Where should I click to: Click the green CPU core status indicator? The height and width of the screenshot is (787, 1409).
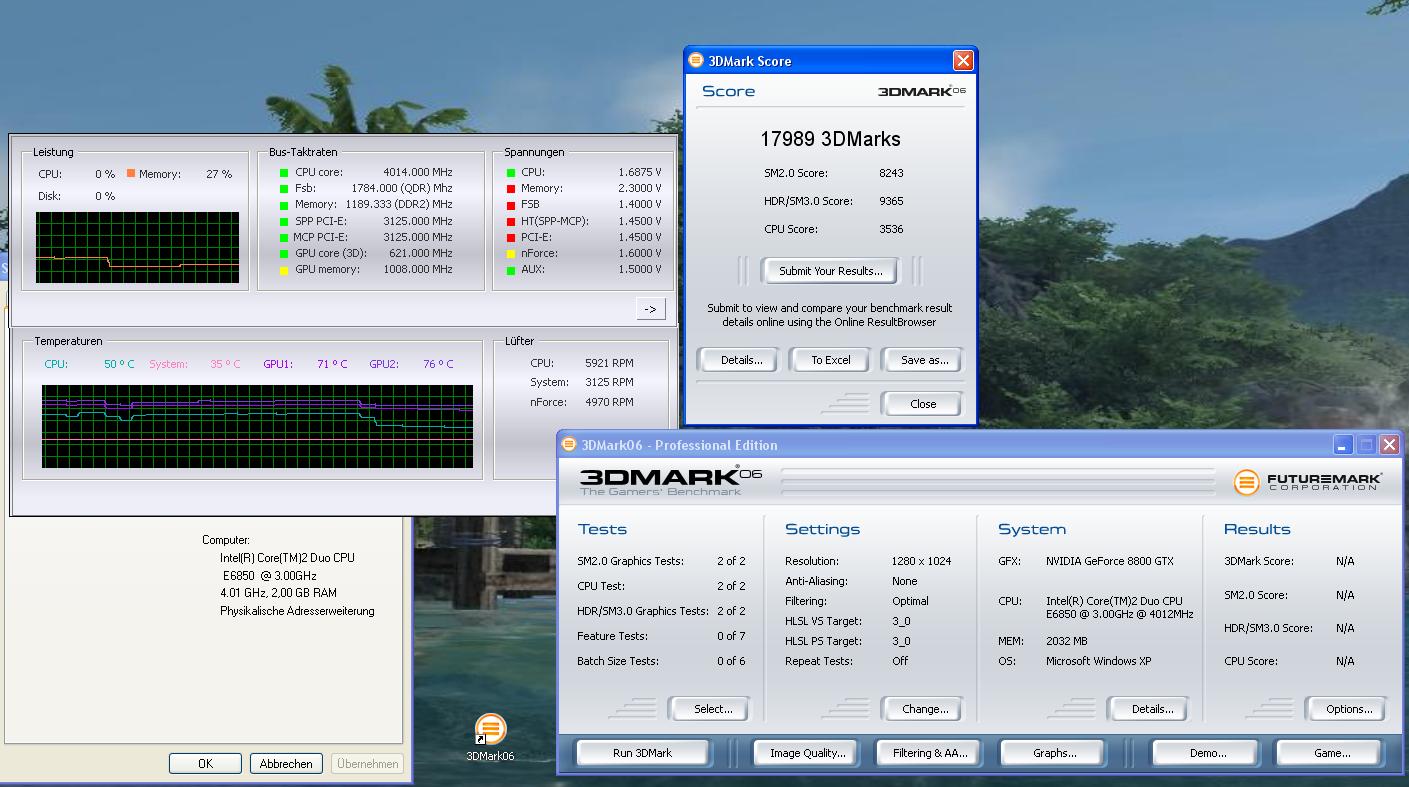click(x=285, y=173)
